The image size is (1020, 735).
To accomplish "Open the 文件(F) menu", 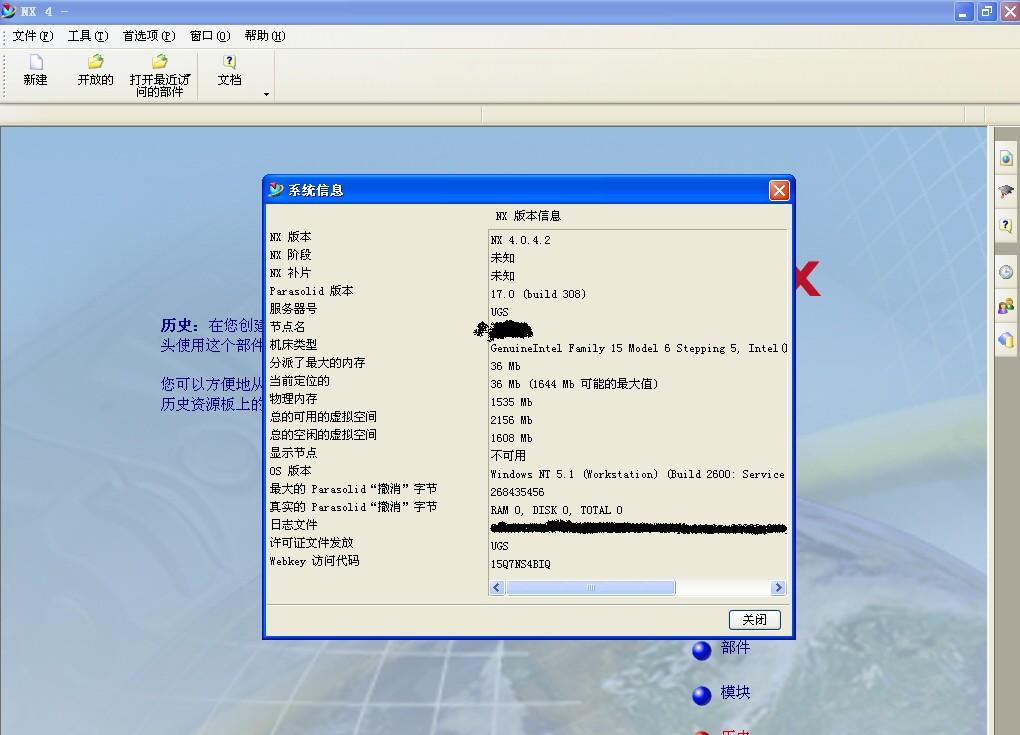I will 33,36.
